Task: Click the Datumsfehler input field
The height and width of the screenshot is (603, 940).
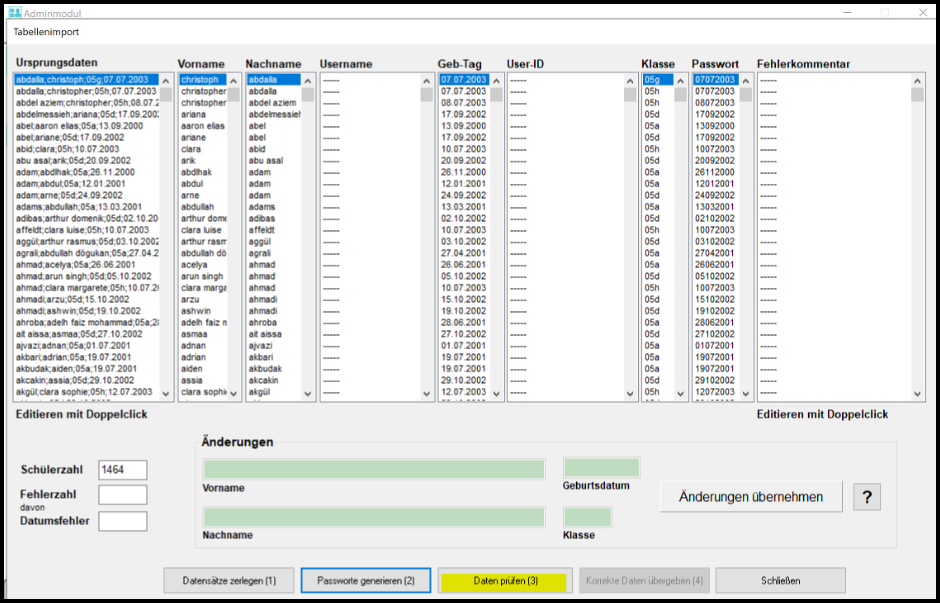Action: point(122,521)
